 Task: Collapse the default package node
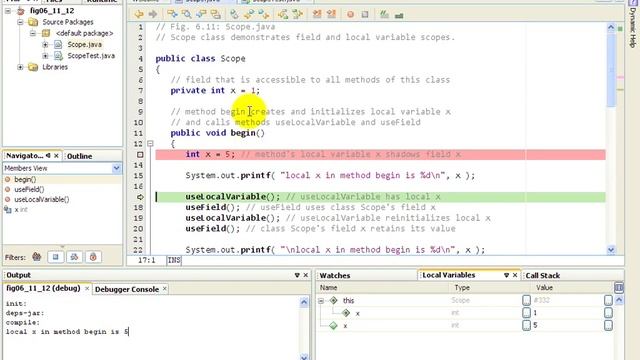(x=33, y=33)
